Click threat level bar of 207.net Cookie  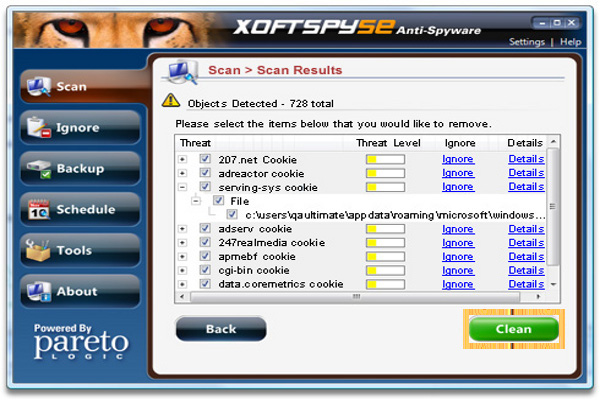[385, 159]
